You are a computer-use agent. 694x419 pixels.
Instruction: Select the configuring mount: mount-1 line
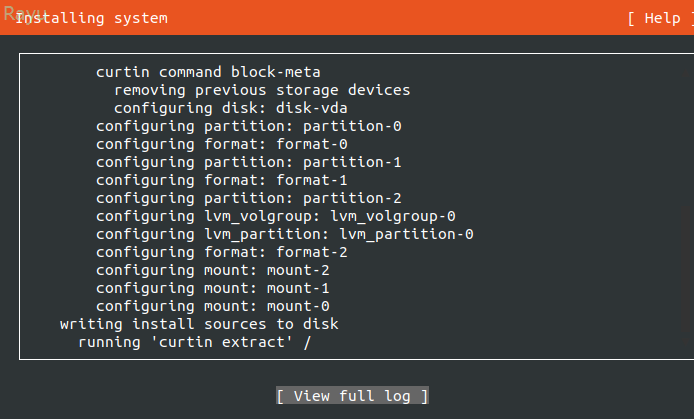[x=213, y=288]
